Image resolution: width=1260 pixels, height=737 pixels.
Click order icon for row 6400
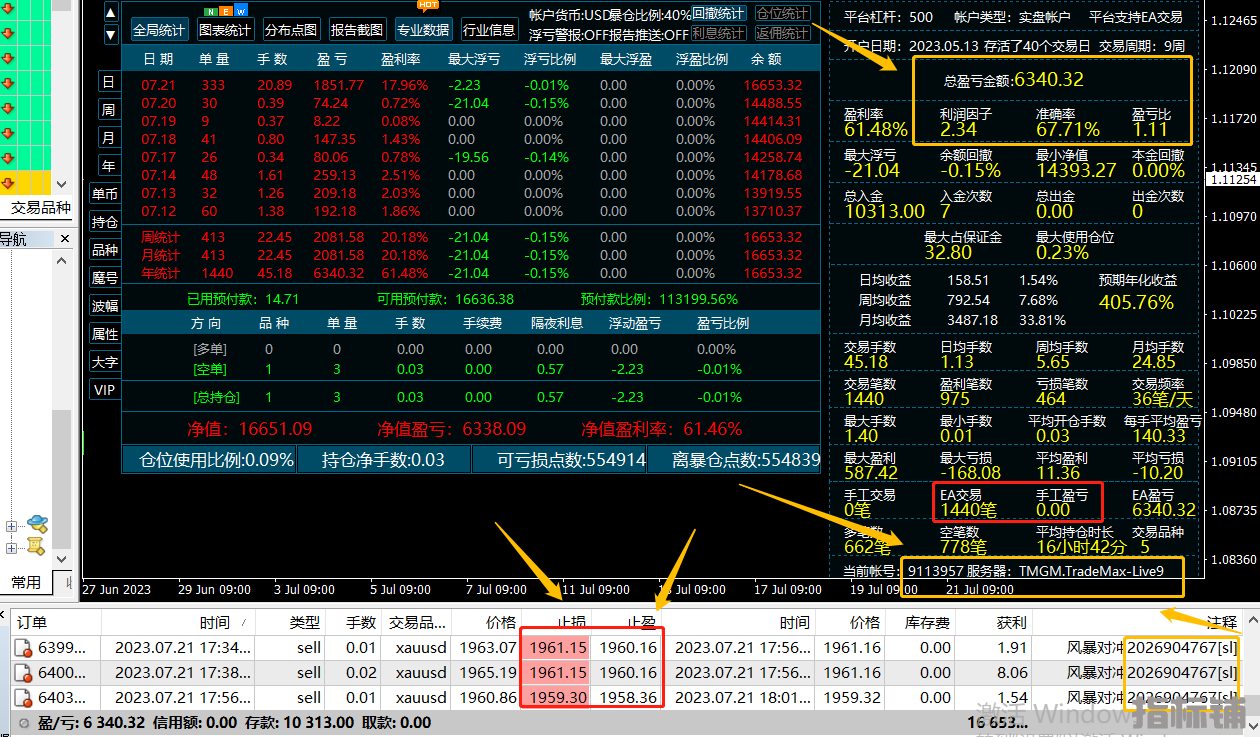coord(23,673)
